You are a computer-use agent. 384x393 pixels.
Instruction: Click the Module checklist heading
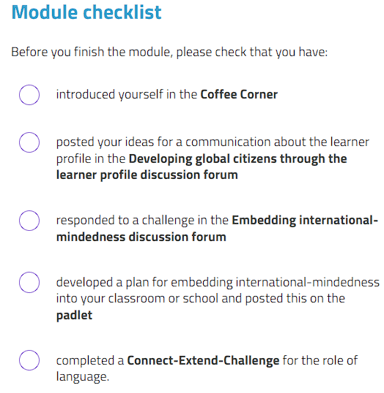(86, 12)
